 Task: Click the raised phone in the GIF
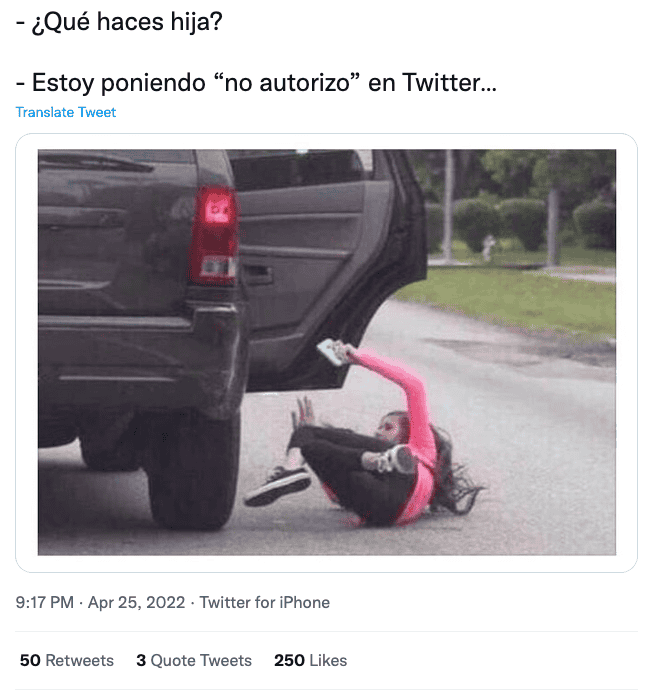click(x=331, y=352)
